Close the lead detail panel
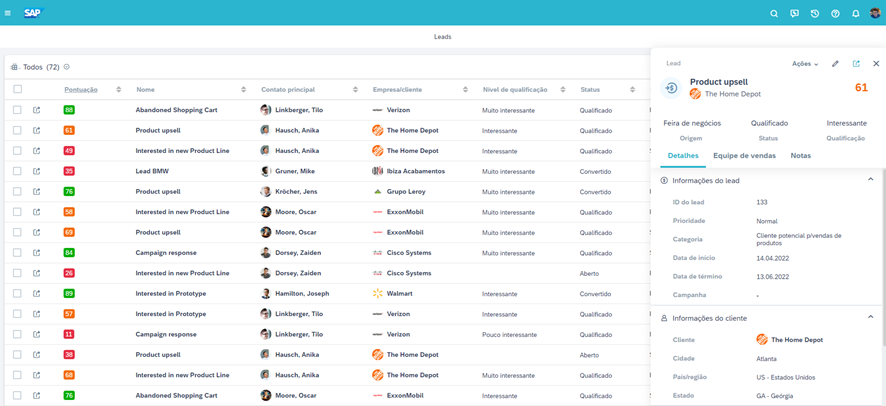This screenshot has width=886, height=406. click(876, 64)
